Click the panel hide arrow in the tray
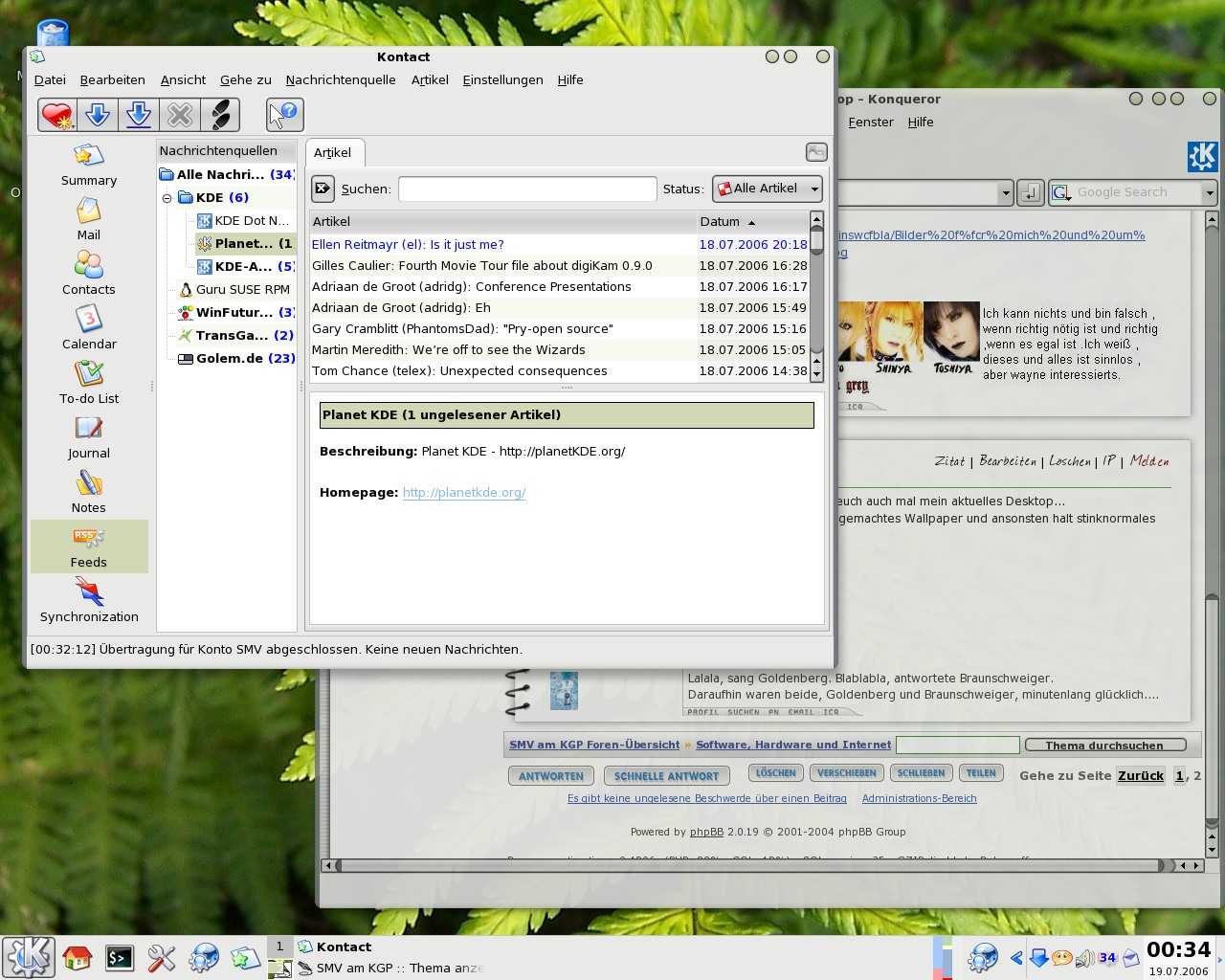 tap(1016, 958)
